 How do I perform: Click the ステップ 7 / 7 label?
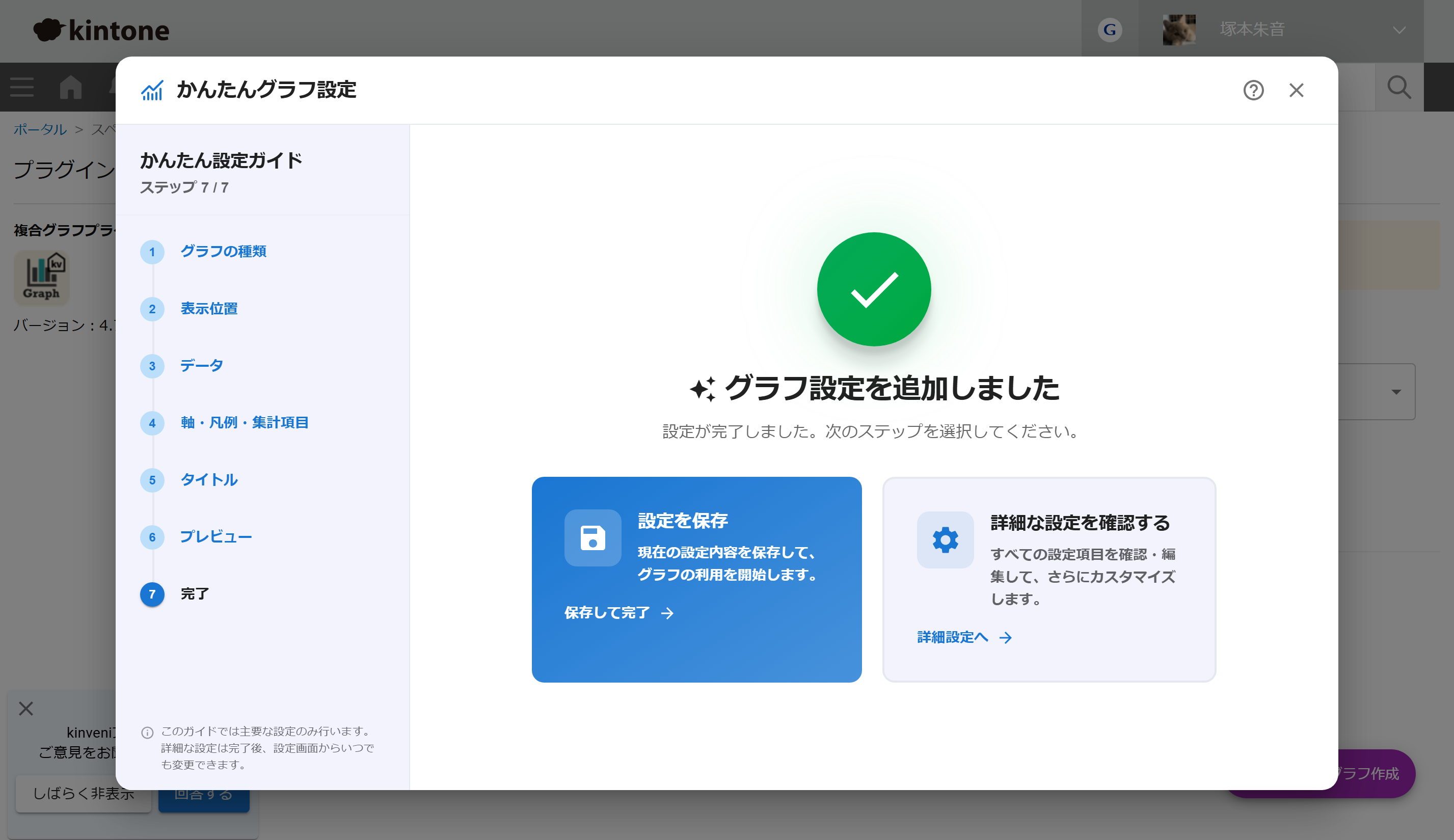coord(184,187)
